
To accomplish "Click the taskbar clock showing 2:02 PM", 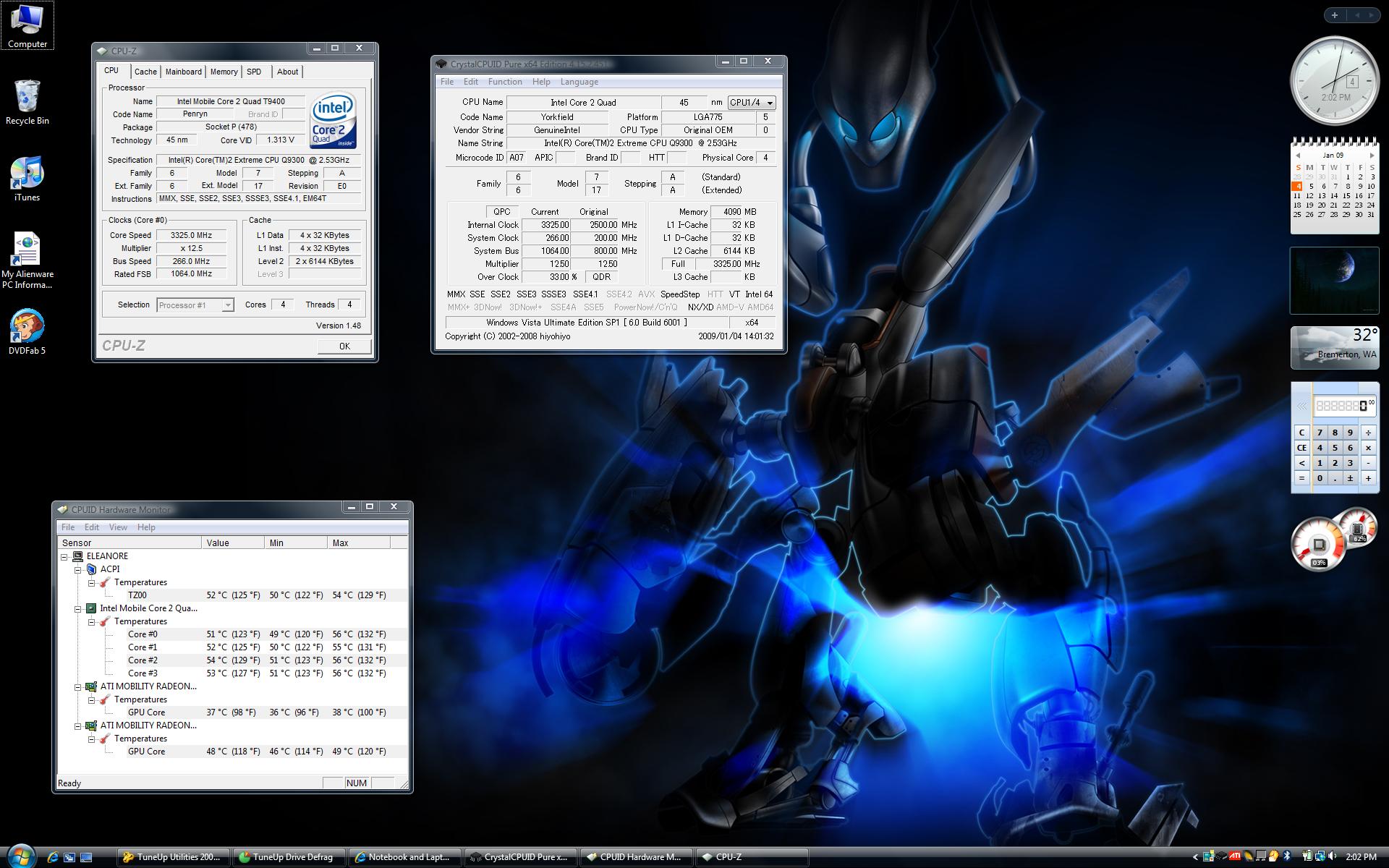I will (x=1361, y=857).
